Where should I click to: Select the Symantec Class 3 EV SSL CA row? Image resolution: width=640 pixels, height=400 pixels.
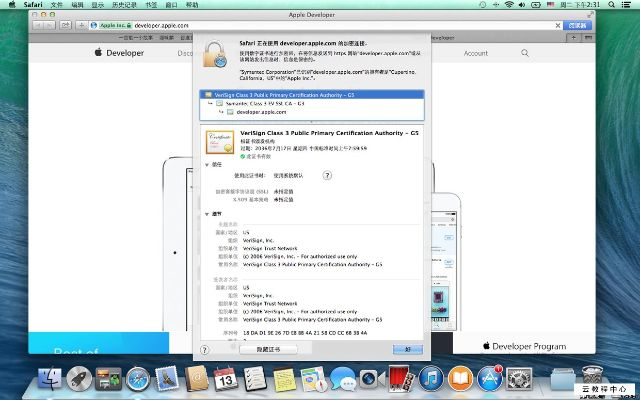(x=312, y=103)
